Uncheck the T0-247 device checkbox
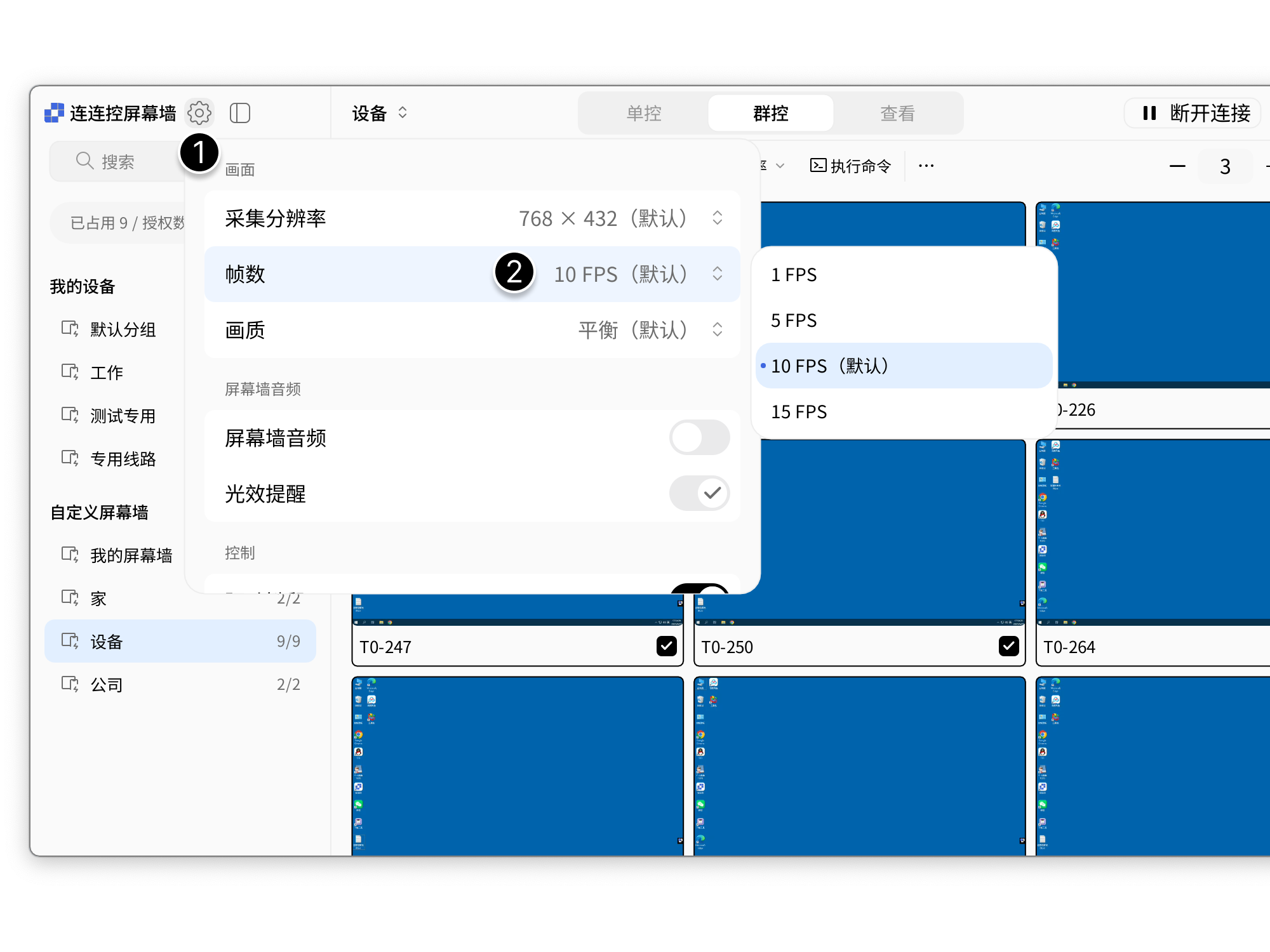1270x952 pixels. 666,646
